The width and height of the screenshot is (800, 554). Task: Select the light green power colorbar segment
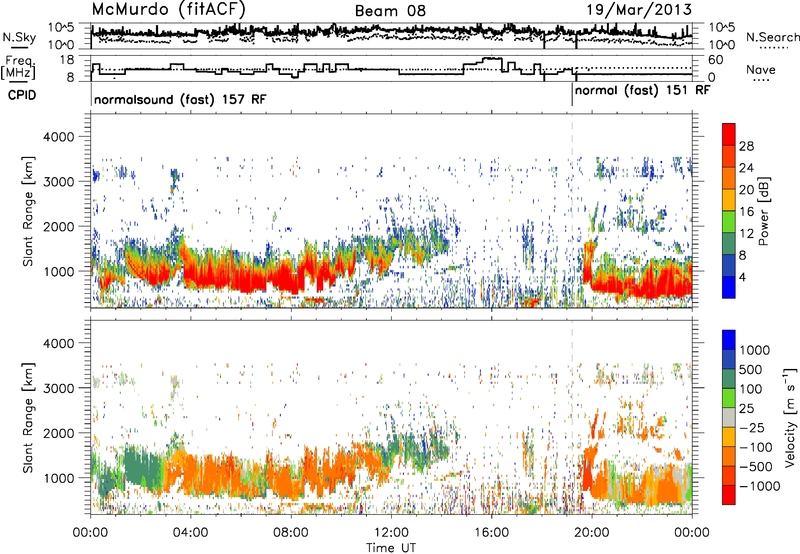point(729,222)
